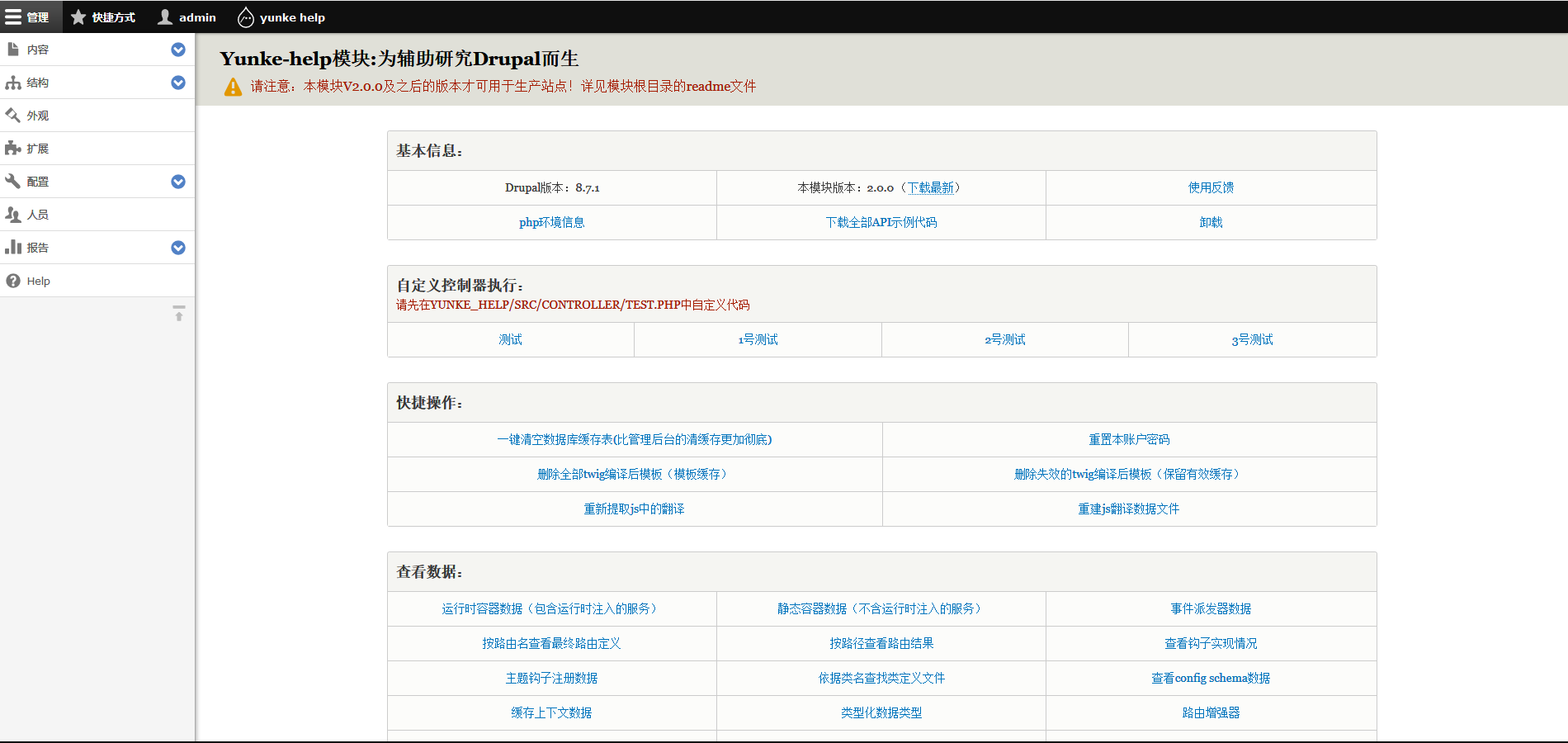Click the 人员 people icon in sidebar
Viewport: 1568px width, 743px height.
click(13, 215)
